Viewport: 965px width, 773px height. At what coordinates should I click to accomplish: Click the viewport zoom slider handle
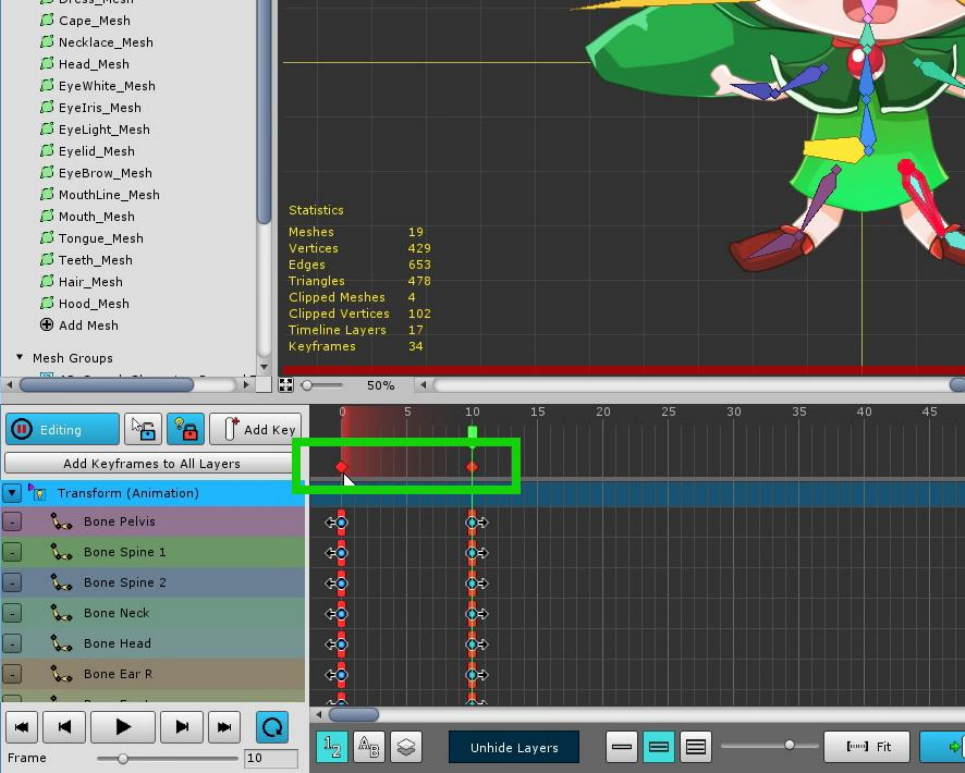click(306, 385)
